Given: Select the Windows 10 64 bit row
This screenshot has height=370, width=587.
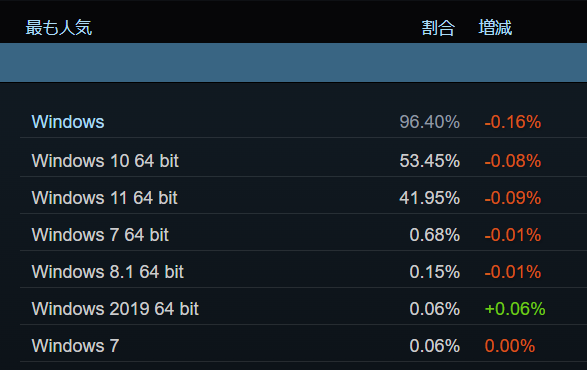Looking at the screenshot, I should click(303, 161).
